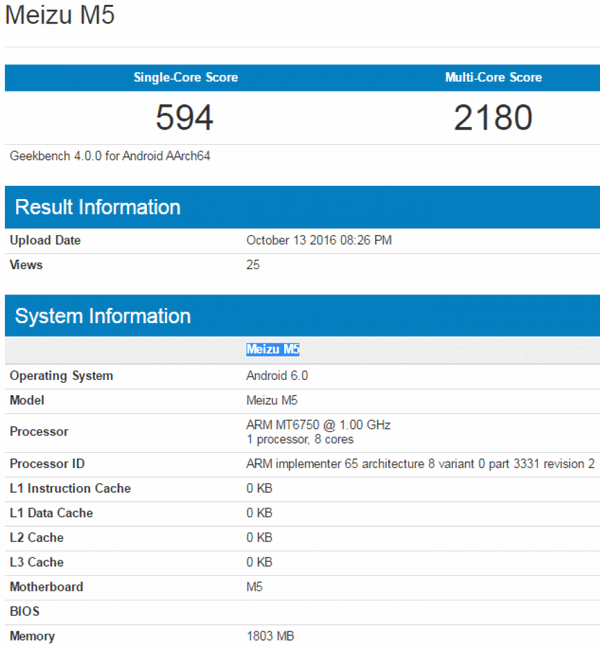The image size is (600, 651).
Task: Select the Android 6.0 value
Action: 277,376
